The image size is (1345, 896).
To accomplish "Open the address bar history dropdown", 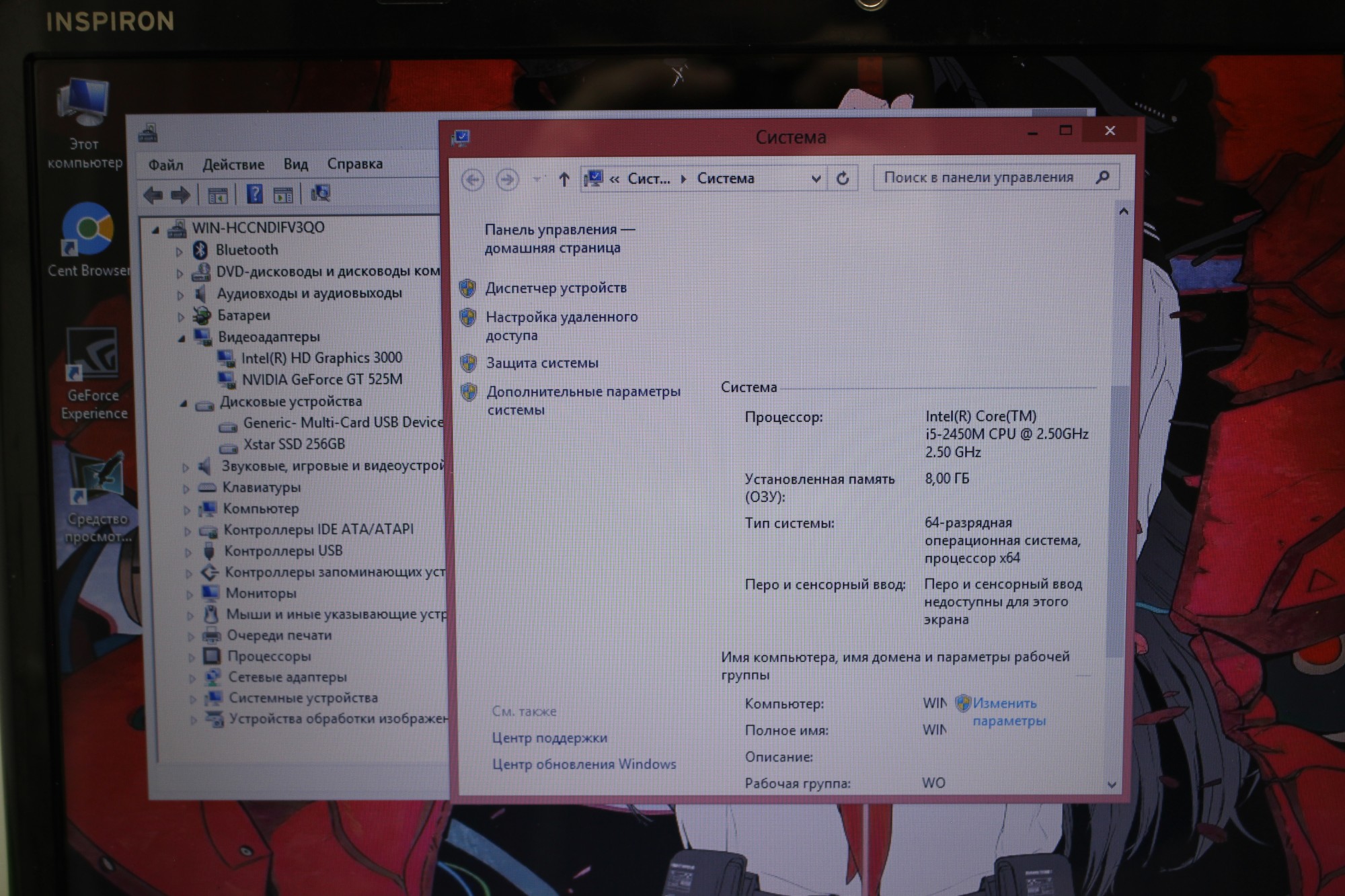I will tap(815, 179).
